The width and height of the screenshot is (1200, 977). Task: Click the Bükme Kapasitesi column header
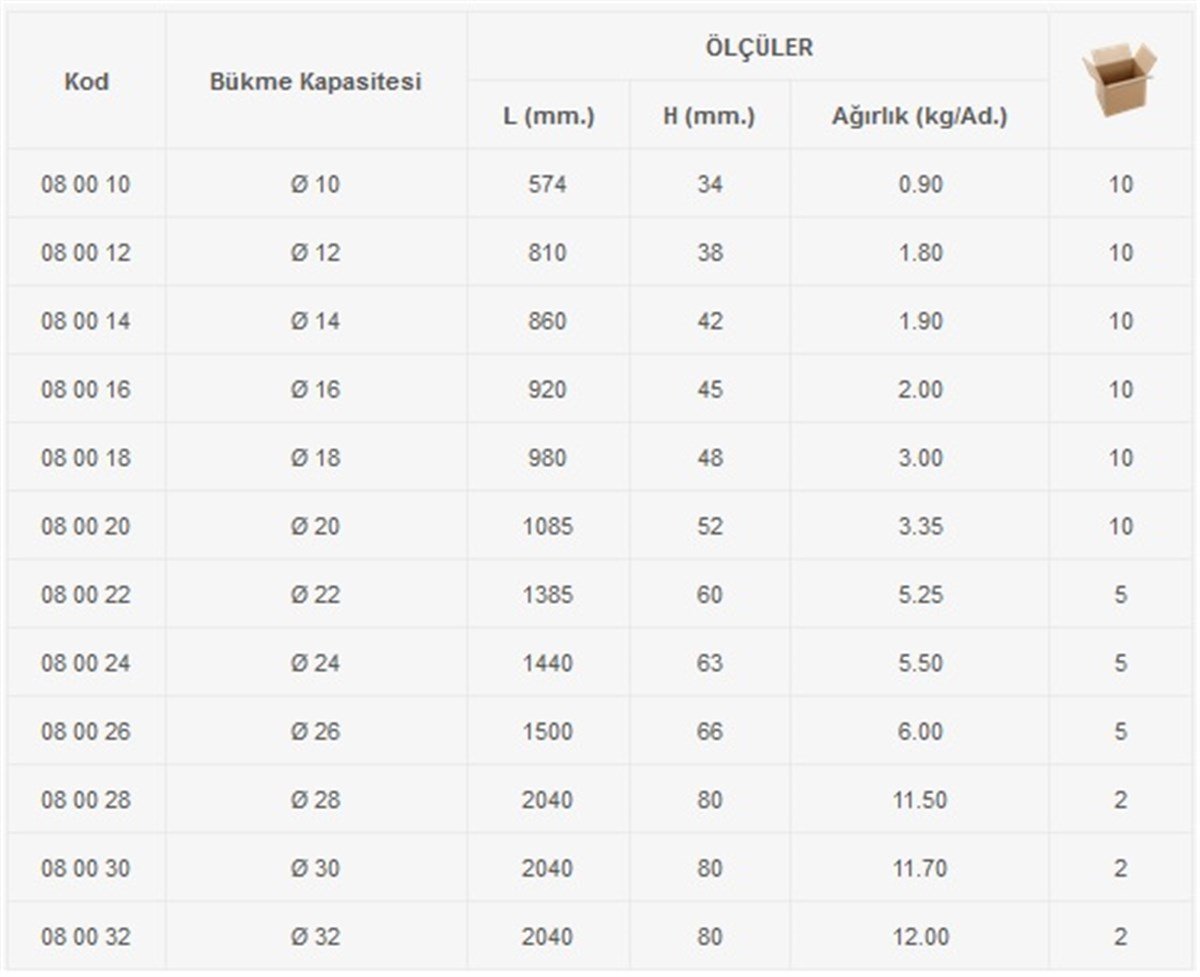pyautogui.click(x=315, y=82)
